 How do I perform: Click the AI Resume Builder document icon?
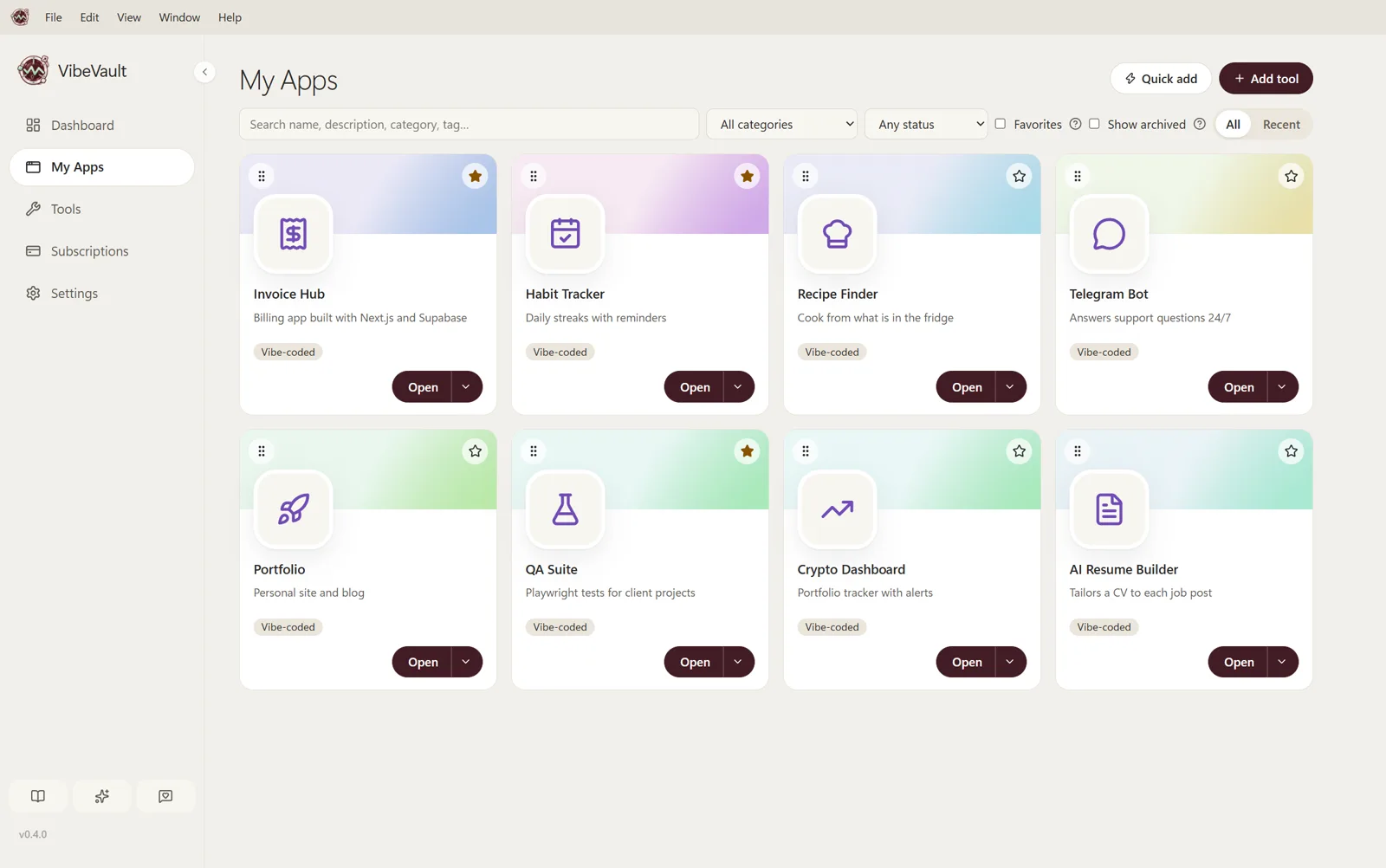coord(1109,509)
